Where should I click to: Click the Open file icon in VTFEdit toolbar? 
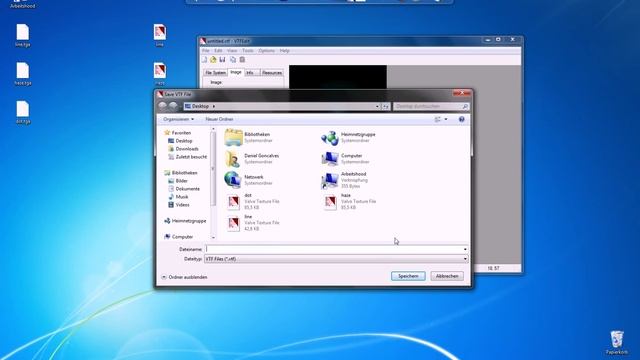(213, 60)
